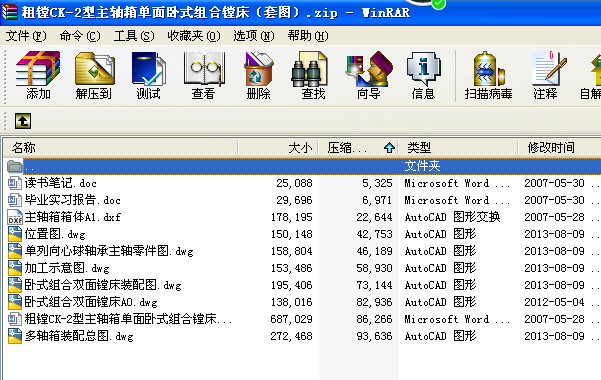Click date 2012-05-04 in list
The image size is (601, 380).
(554, 302)
